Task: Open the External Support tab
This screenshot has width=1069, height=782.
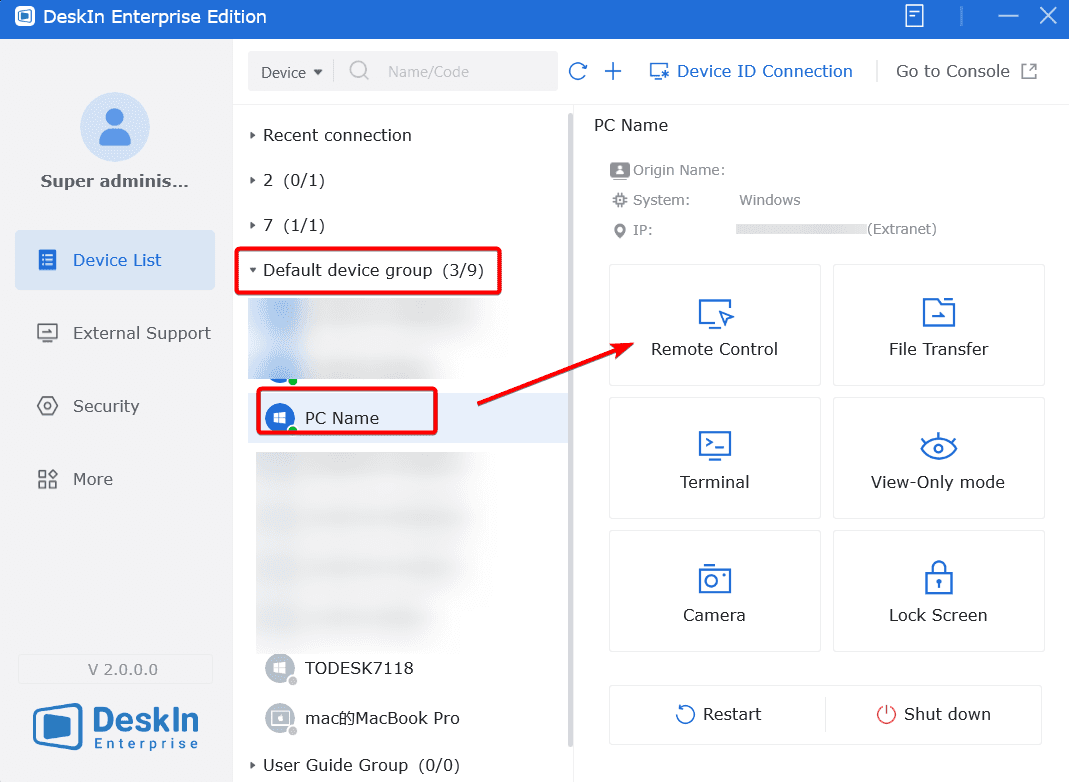Action: tap(115, 333)
